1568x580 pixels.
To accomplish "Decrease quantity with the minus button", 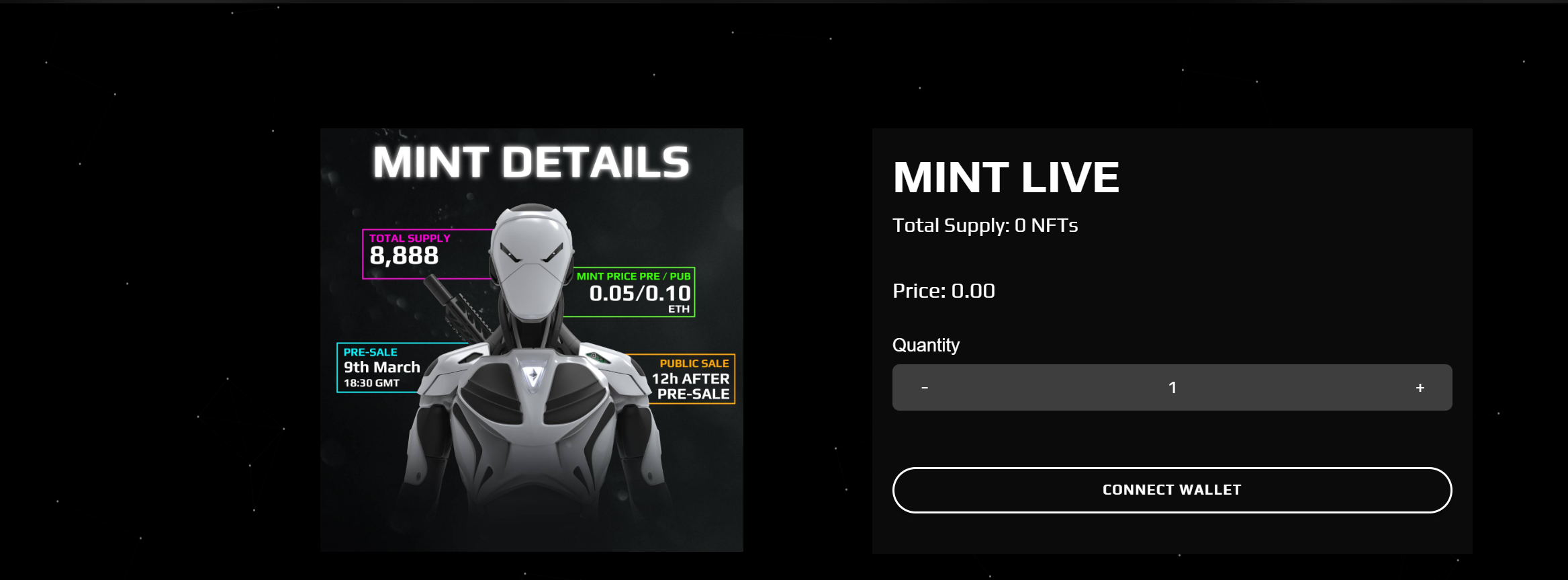I will click(x=925, y=388).
